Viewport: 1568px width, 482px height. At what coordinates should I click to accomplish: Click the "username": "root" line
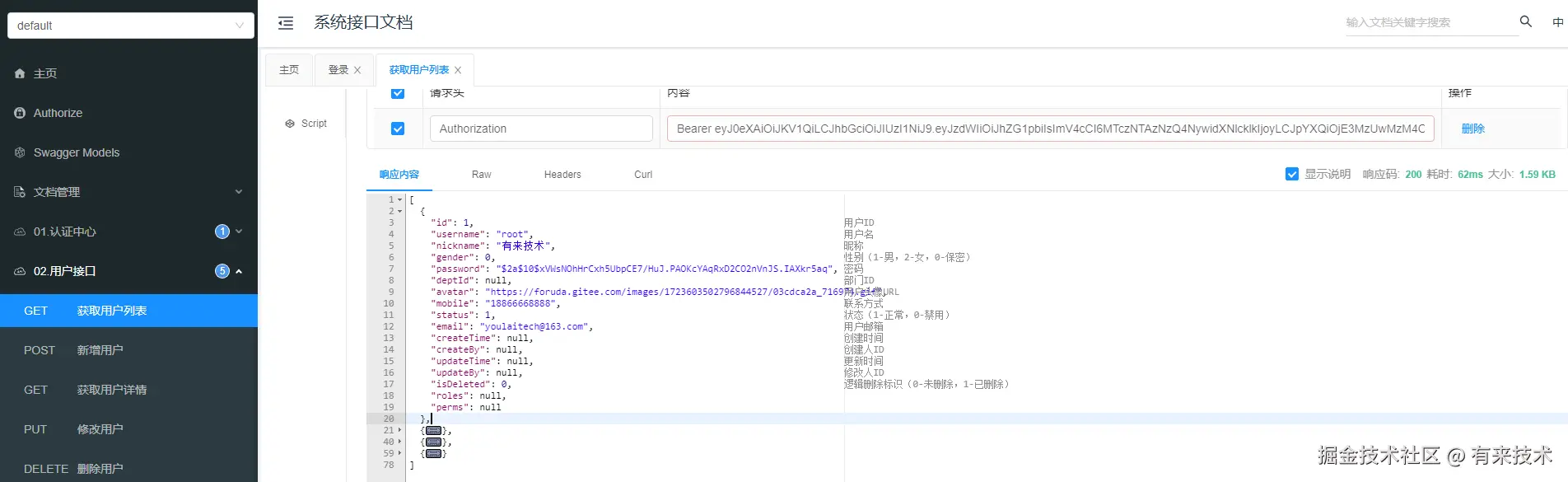coord(482,234)
